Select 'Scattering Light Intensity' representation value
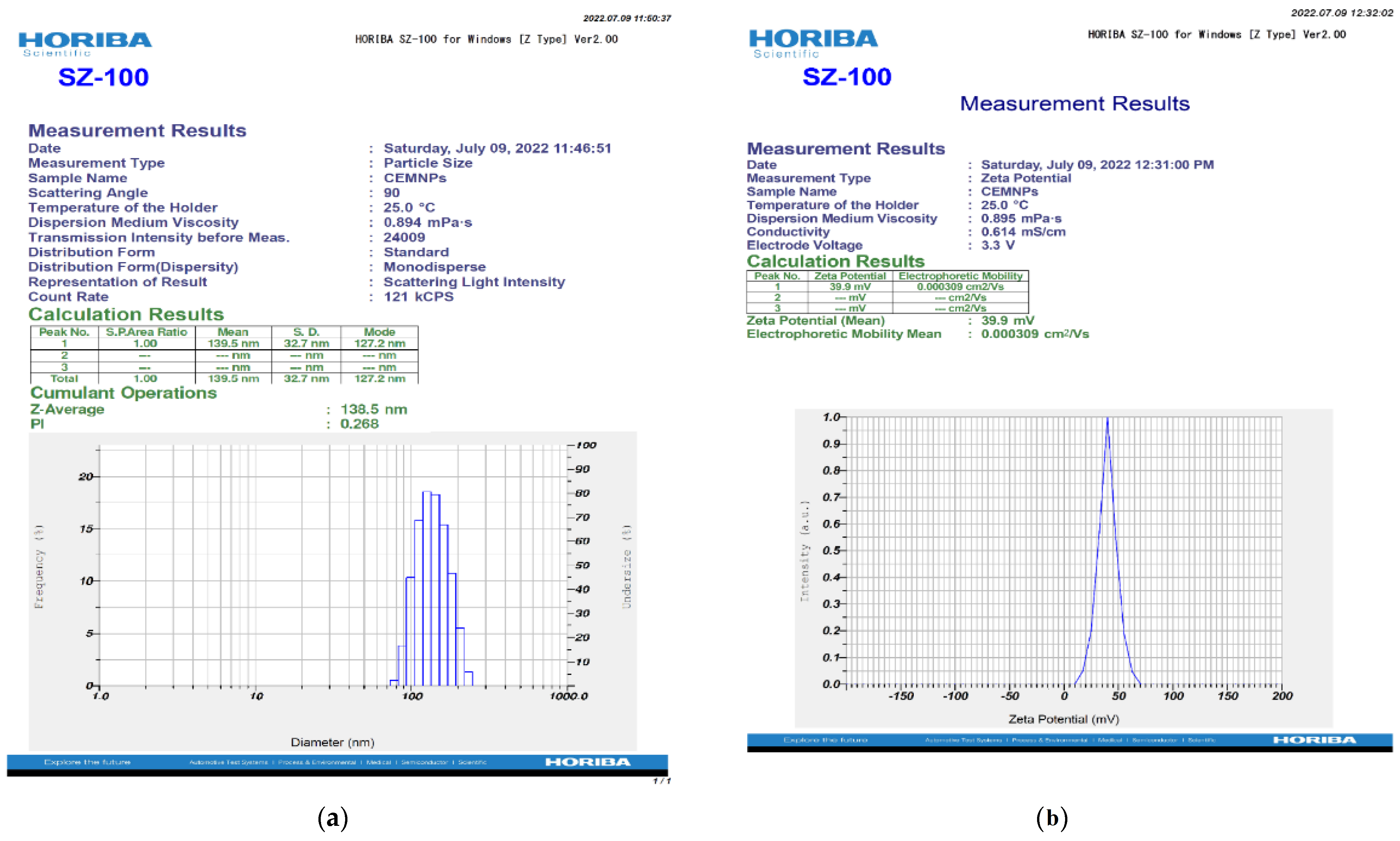The height and width of the screenshot is (841, 1400). click(474, 282)
